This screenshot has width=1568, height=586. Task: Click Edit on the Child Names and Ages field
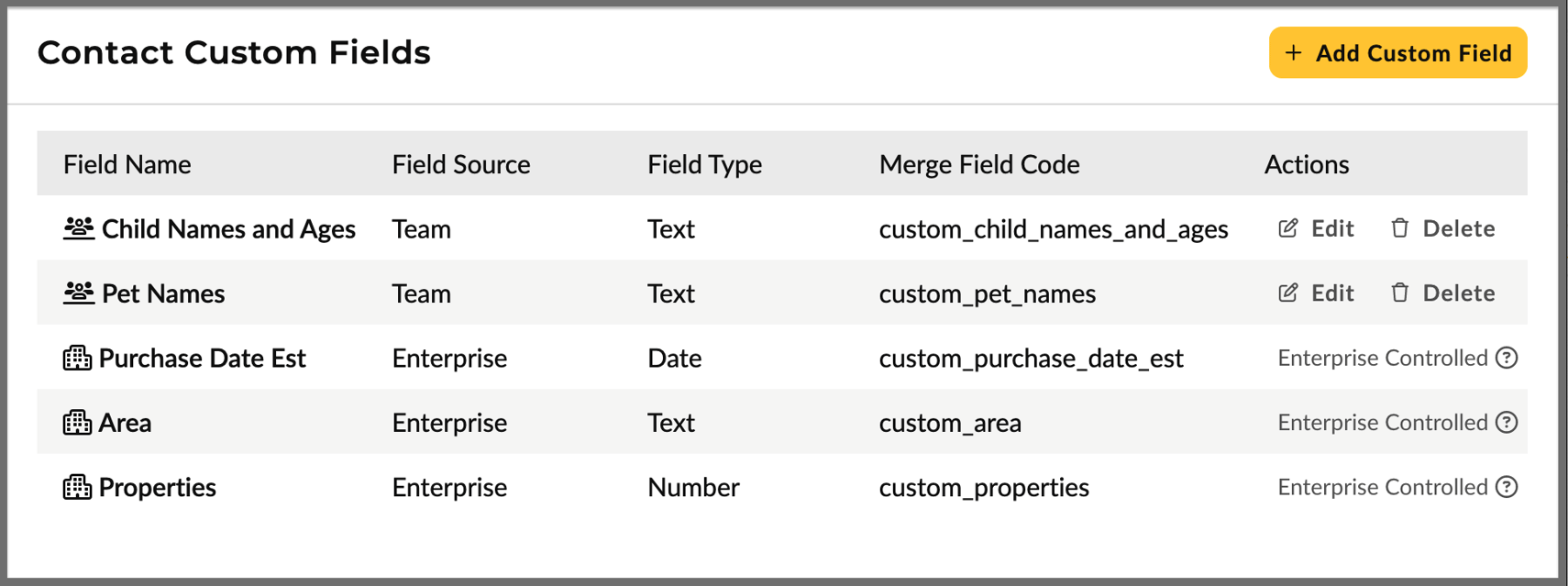[x=1331, y=228]
